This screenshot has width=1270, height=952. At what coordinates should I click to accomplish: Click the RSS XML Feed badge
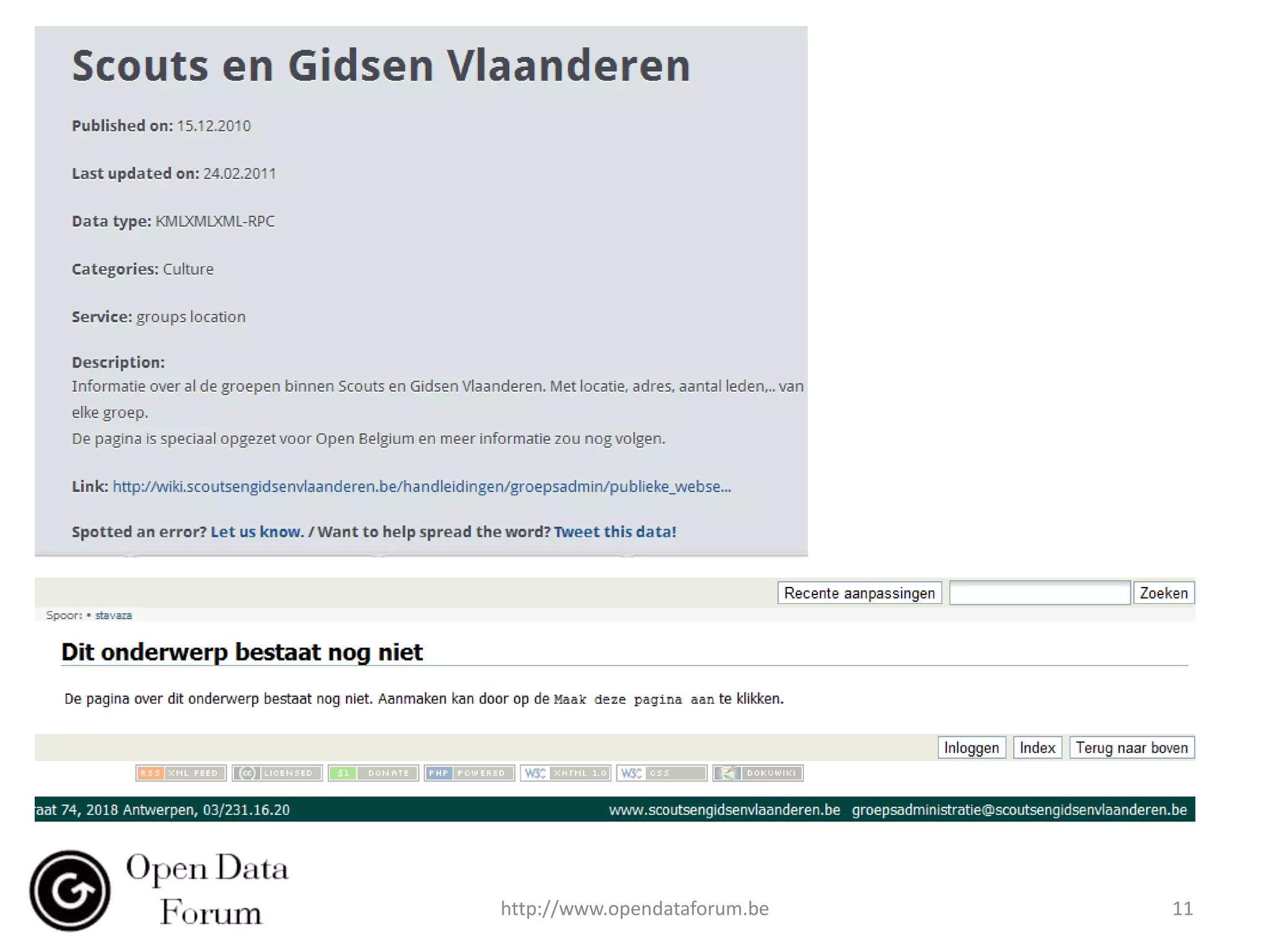pos(180,773)
